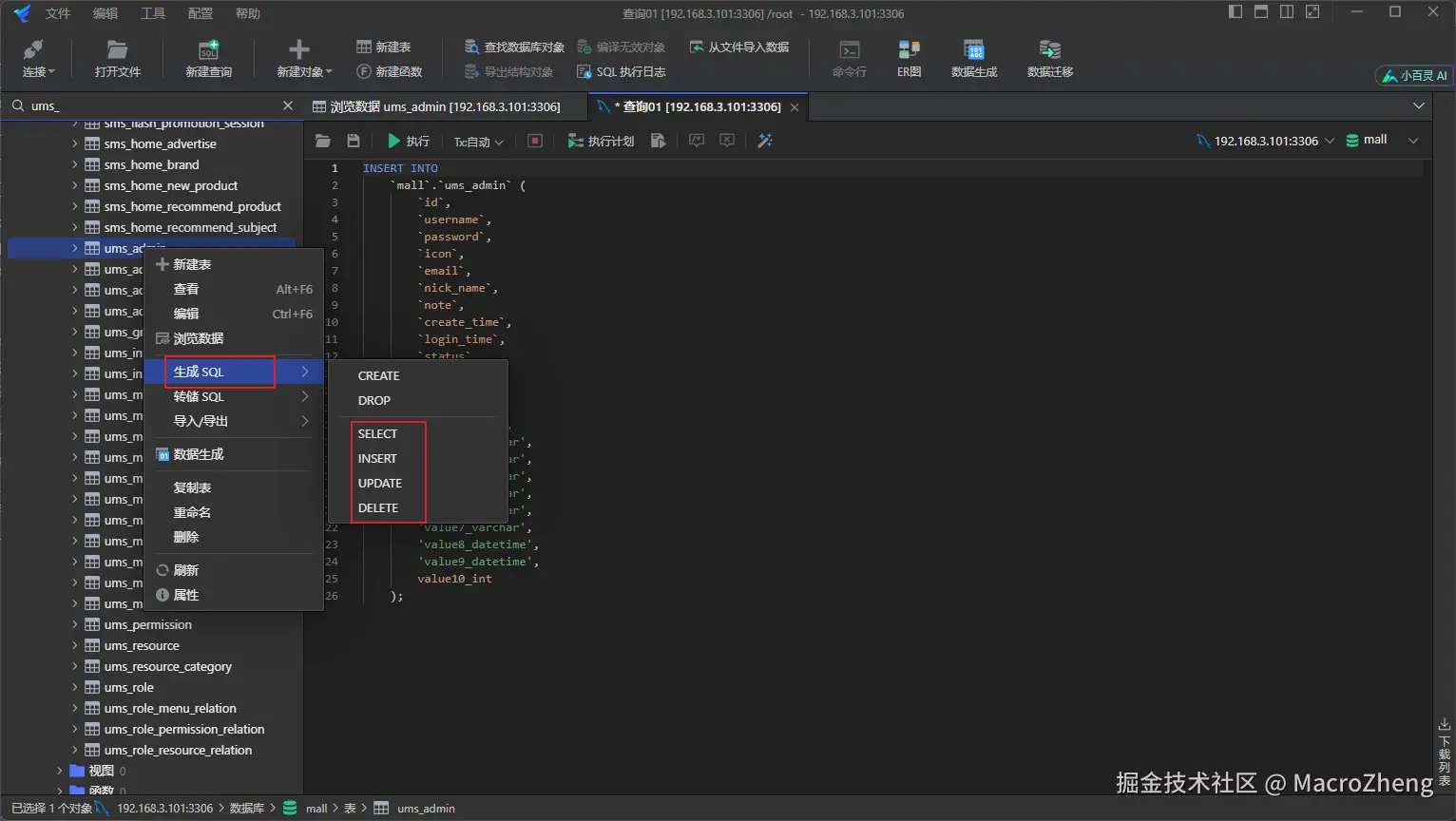This screenshot has width=1456, height=821.
Task: Expand the sms_home_brand table node
Action: click(x=75, y=164)
